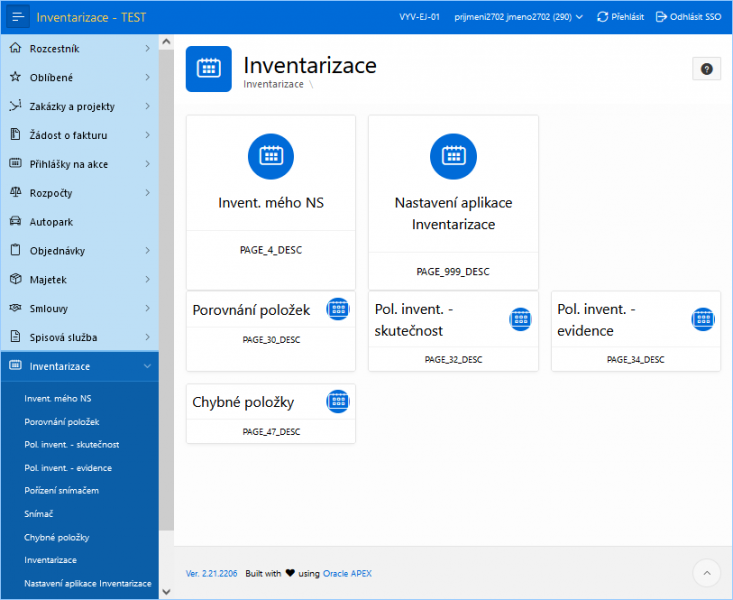This screenshot has height=600, width=733.
Task: Open Pořízení snímačem from the sidebar submenu
Action: pyautogui.click(x=61, y=491)
